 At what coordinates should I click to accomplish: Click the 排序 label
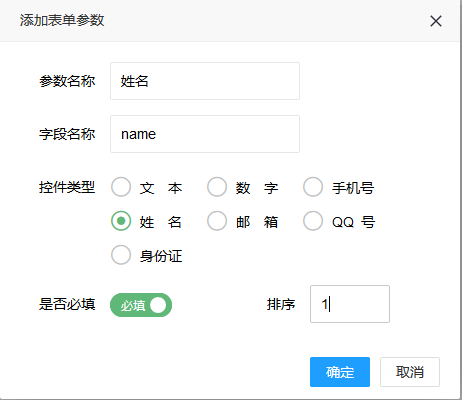pyautogui.click(x=281, y=304)
